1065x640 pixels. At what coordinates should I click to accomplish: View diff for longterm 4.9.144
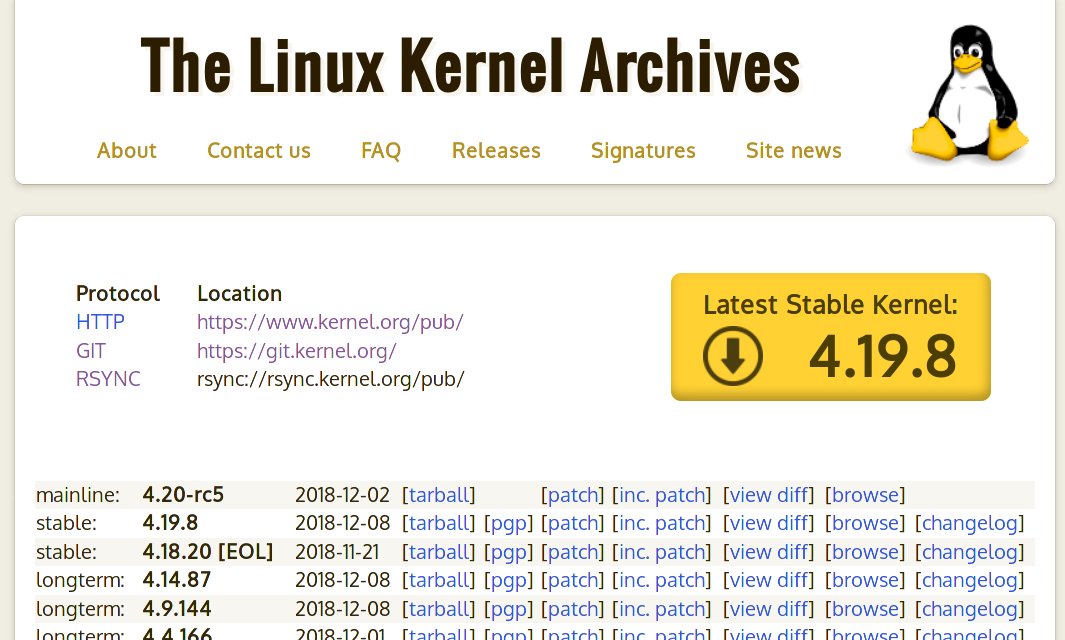[768, 609]
